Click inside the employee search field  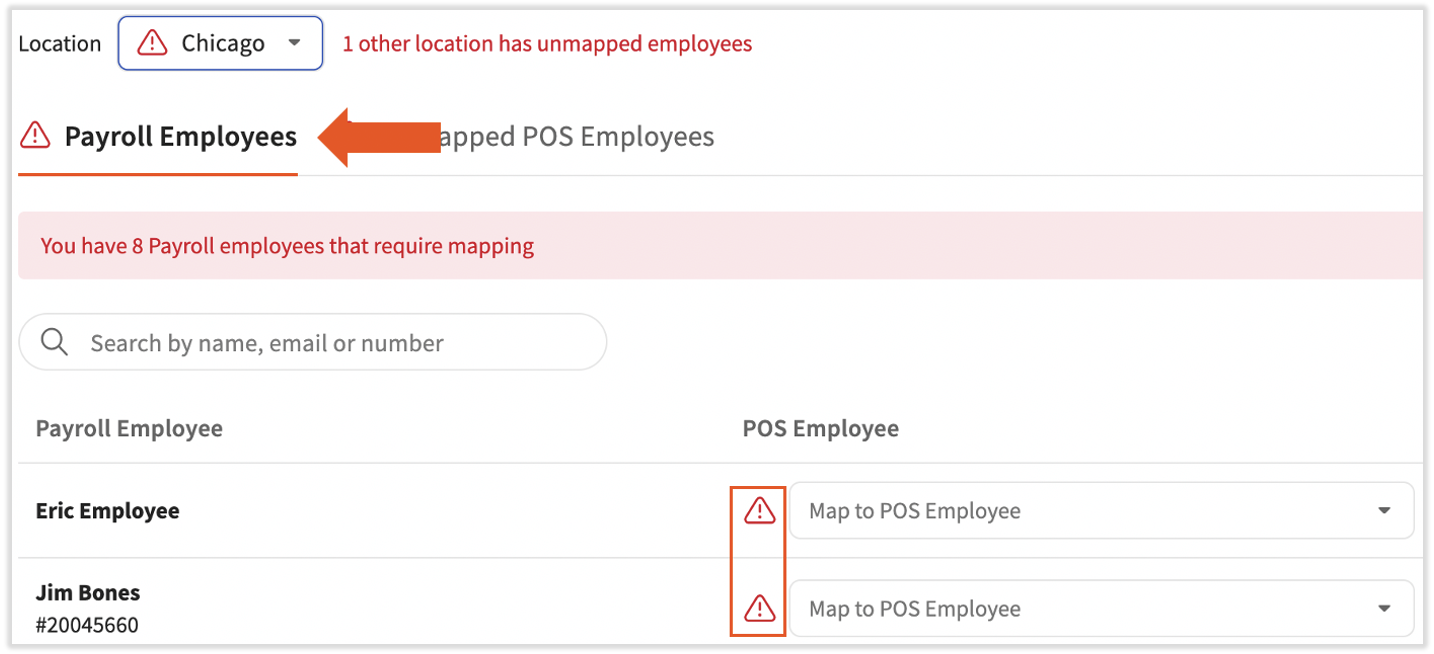(x=300, y=342)
